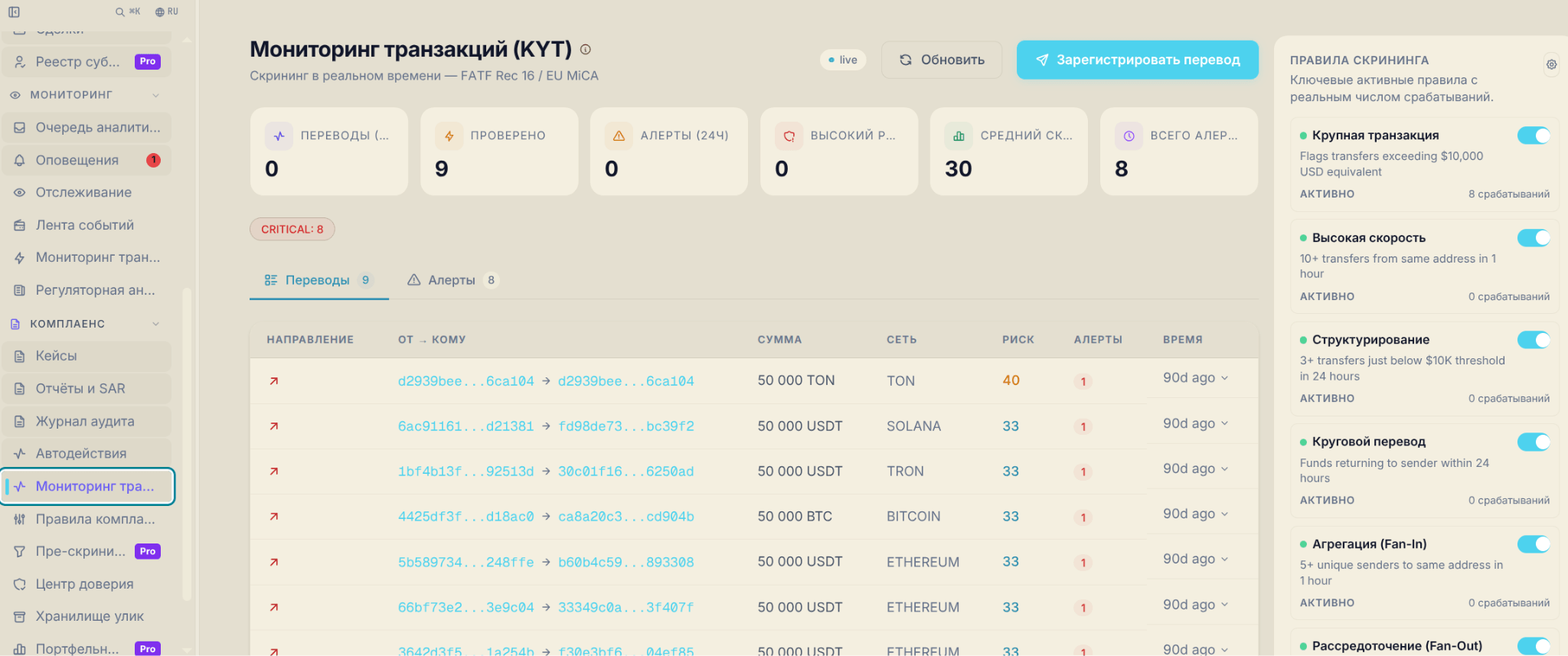Open the search shortcut icon
Image resolution: width=1568 pixels, height=656 pixels.
(120, 11)
